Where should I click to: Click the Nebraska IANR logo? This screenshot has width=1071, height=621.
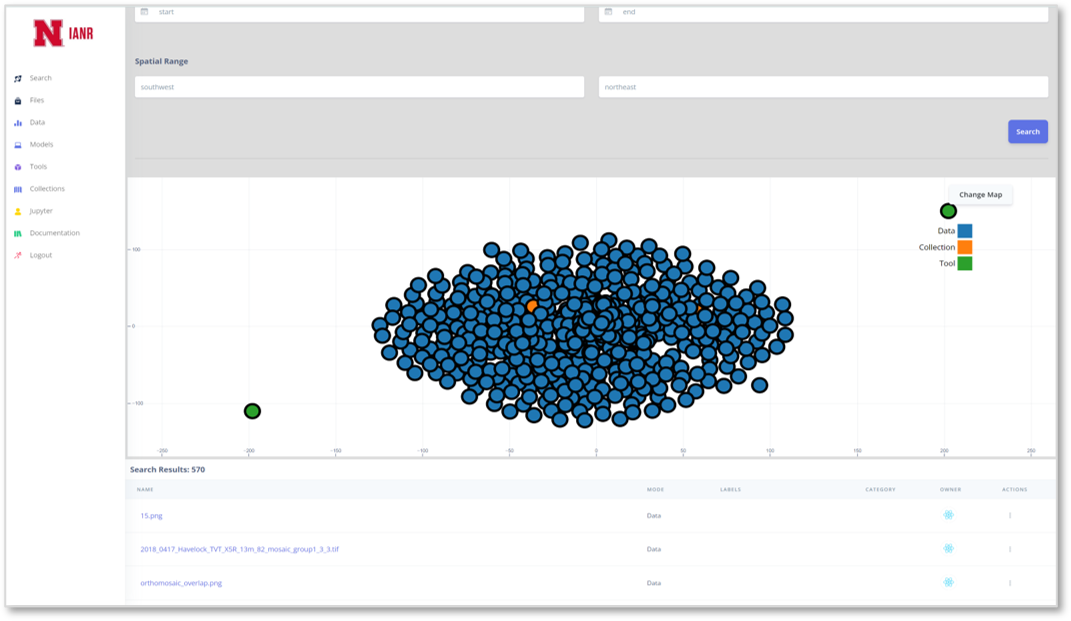(x=63, y=33)
